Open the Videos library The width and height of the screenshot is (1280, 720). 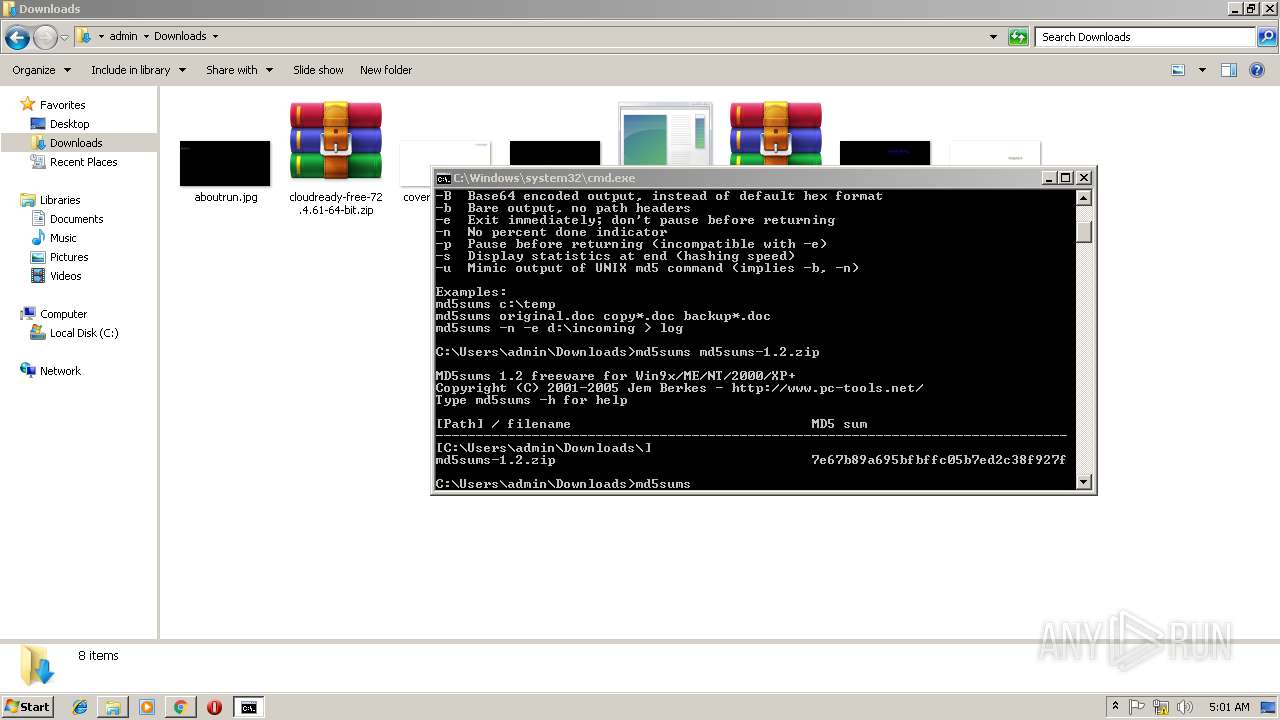pos(65,276)
